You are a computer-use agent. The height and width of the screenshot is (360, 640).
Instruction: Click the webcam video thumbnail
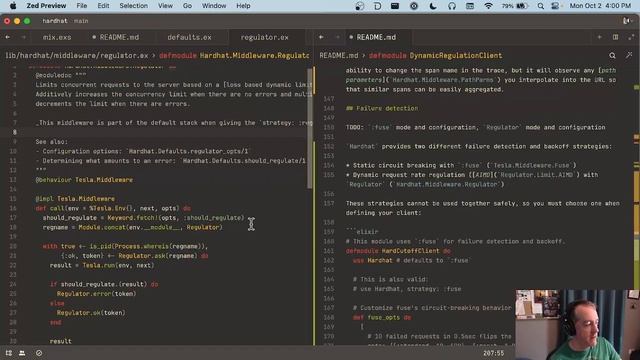click(x=577, y=325)
